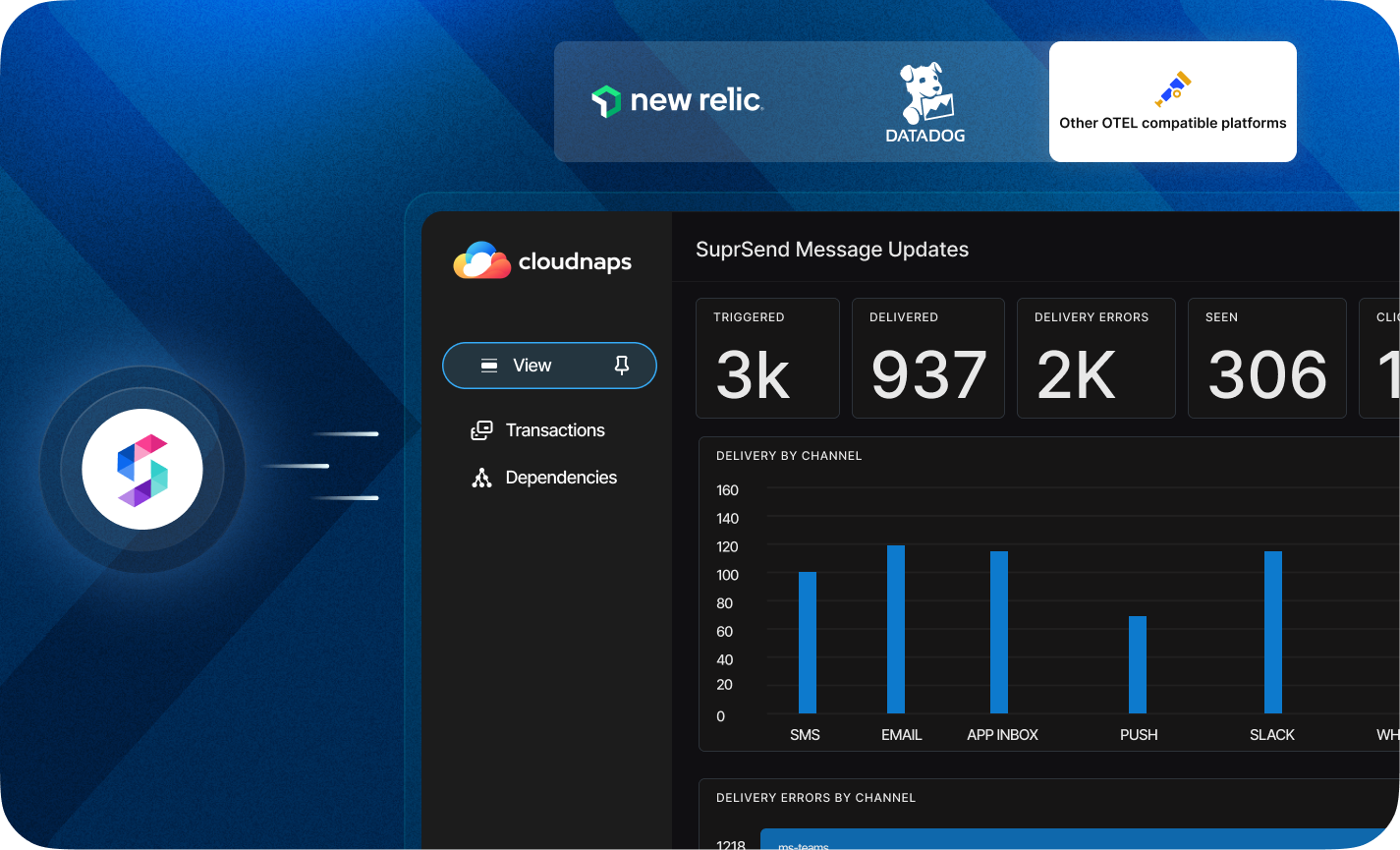Open the Triggered 3k metric card
The width and height of the screenshot is (1400, 850).
click(x=767, y=359)
